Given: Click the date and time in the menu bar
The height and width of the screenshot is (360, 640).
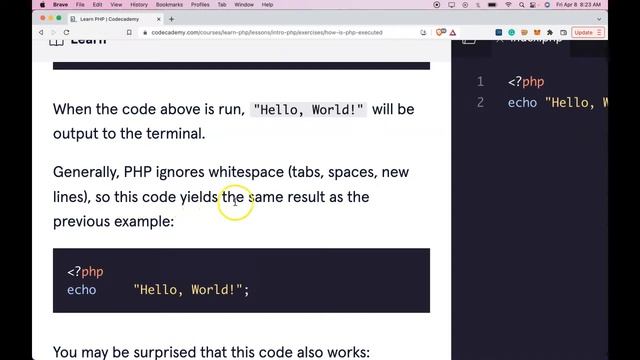Looking at the screenshot, I should 578,5.
